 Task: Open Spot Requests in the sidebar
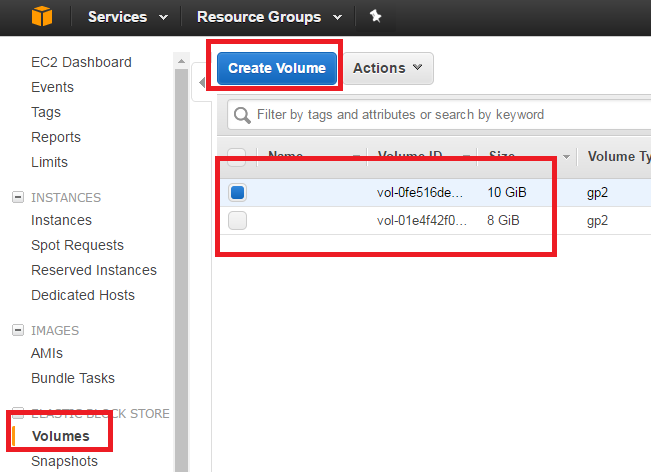point(77,245)
